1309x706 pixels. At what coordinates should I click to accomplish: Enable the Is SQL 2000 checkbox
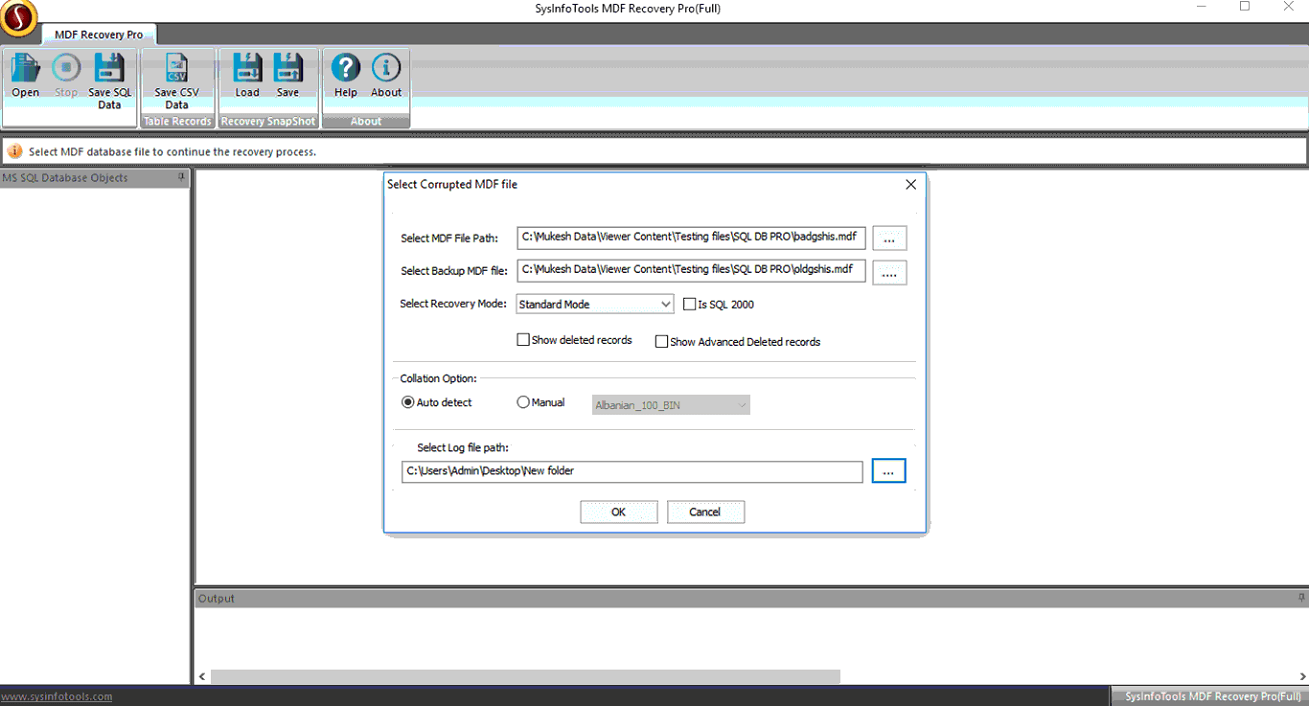[689, 304]
